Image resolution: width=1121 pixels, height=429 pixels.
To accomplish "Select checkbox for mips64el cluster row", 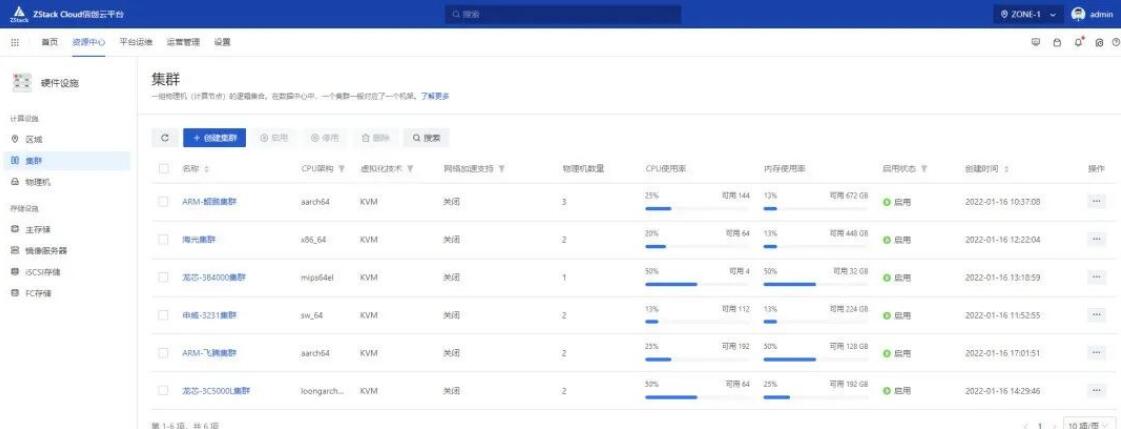I will click(x=164, y=277).
